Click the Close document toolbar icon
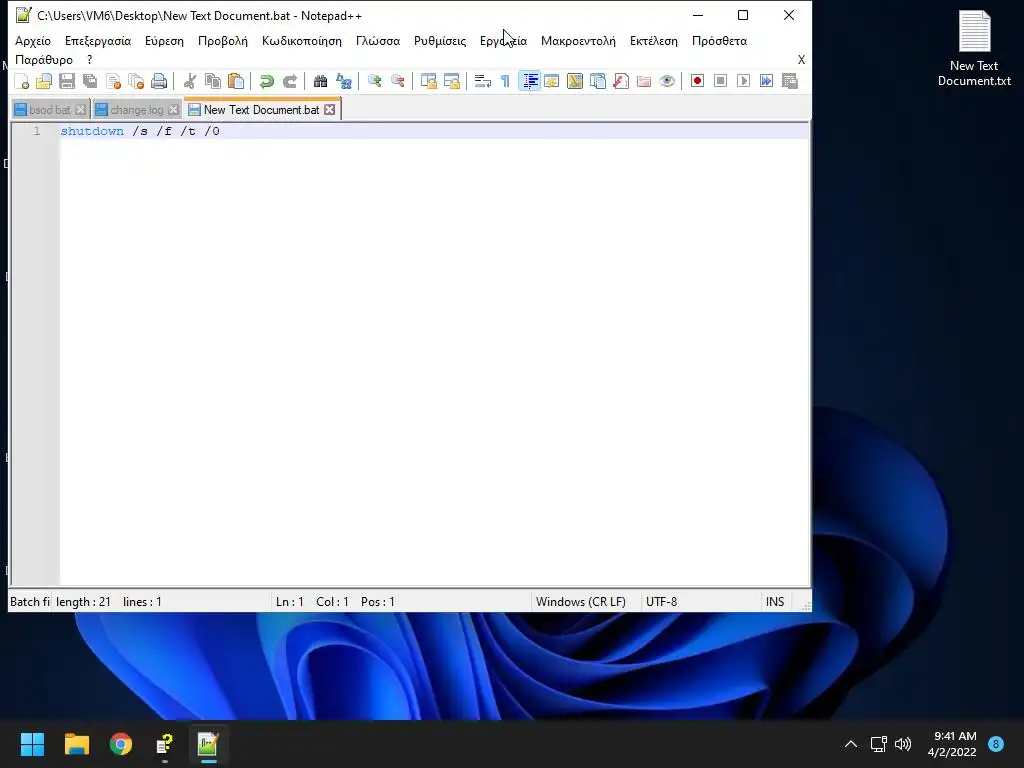 114,81
